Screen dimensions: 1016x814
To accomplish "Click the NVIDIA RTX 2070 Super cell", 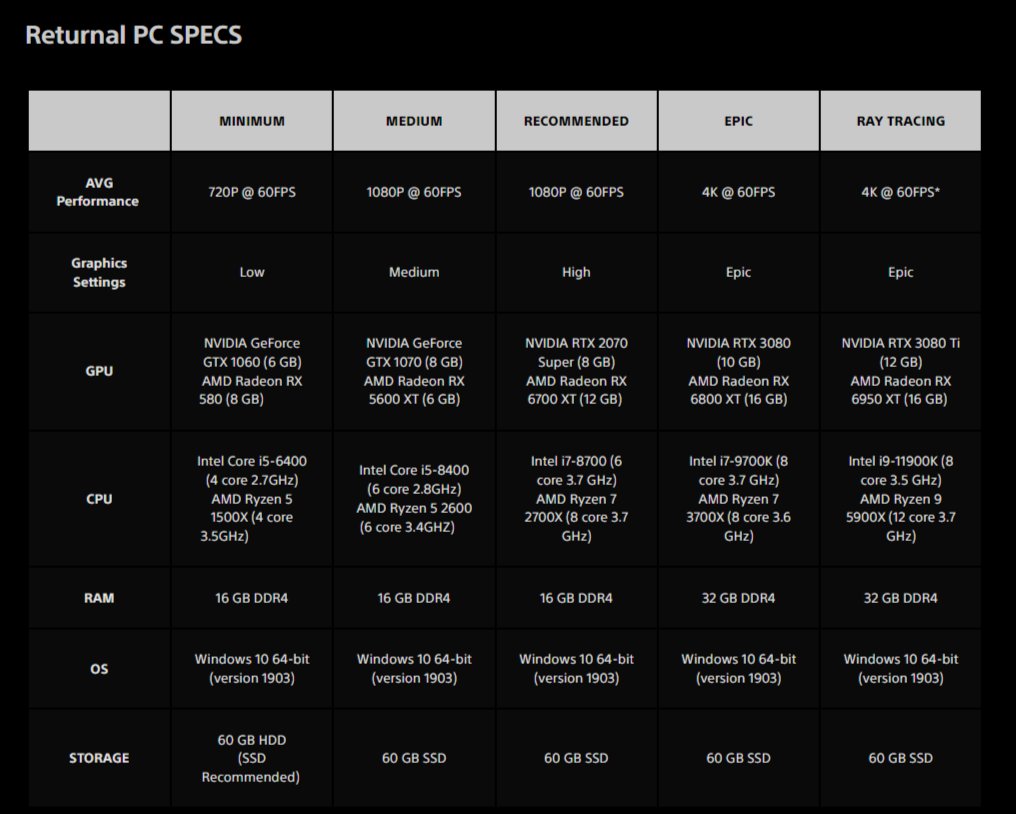I will pos(576,371).
